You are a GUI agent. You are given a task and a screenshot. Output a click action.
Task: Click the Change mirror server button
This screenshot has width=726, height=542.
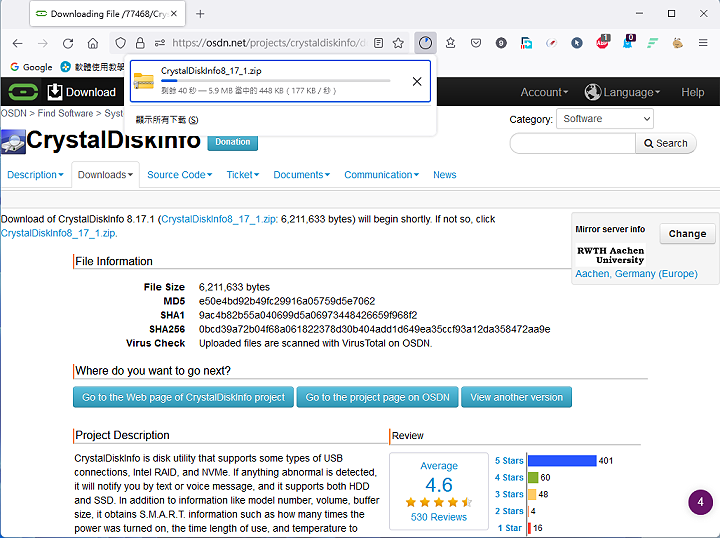pos(687,234)
